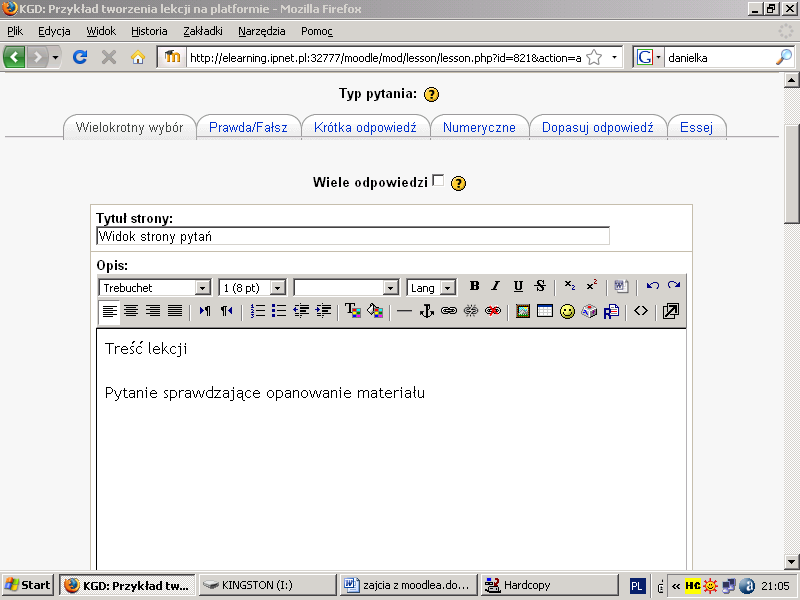Toggle bold formatting
This screenshot has width=800, height=600.
pyautogui.click(x=474, y=286)
